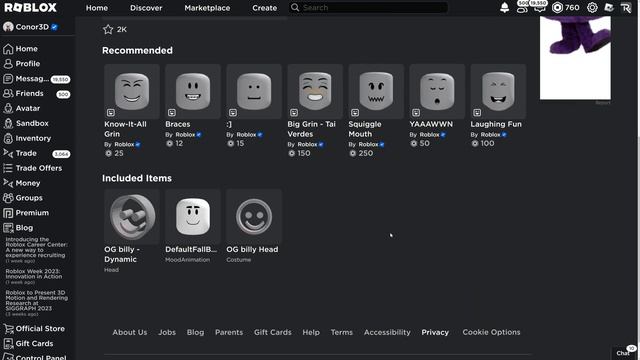Open Trade Offers in sidebar

click(38, 168)
